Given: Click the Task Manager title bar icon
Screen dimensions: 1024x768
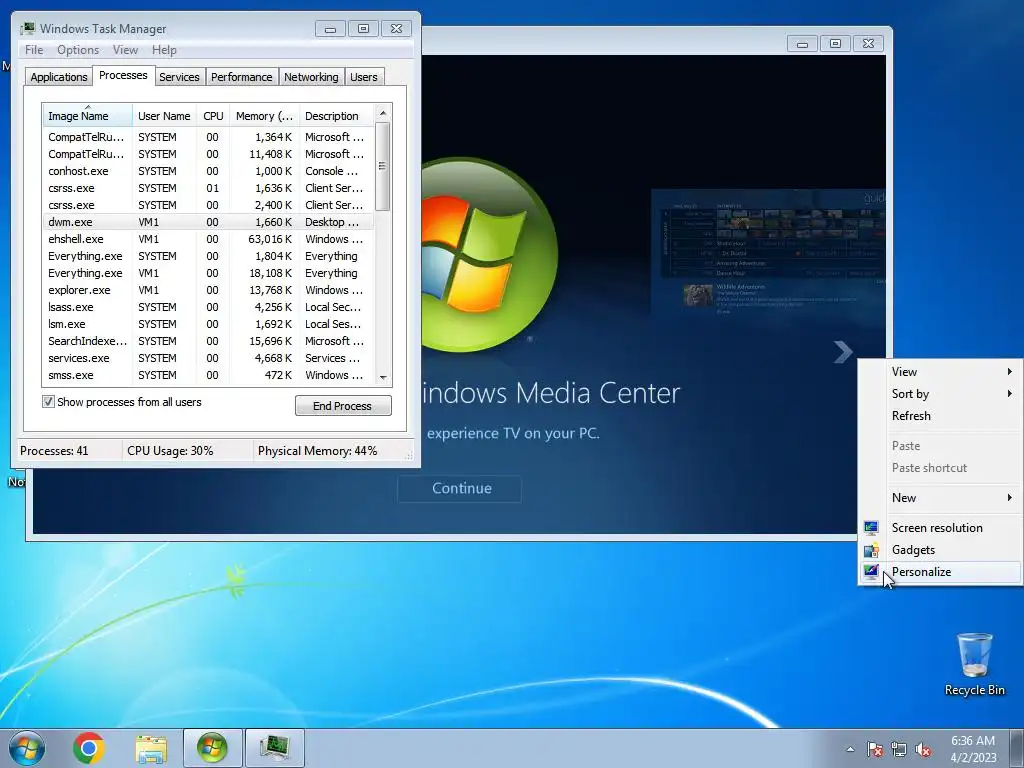Looking at the screenshot, I should [x=27, y=29].
